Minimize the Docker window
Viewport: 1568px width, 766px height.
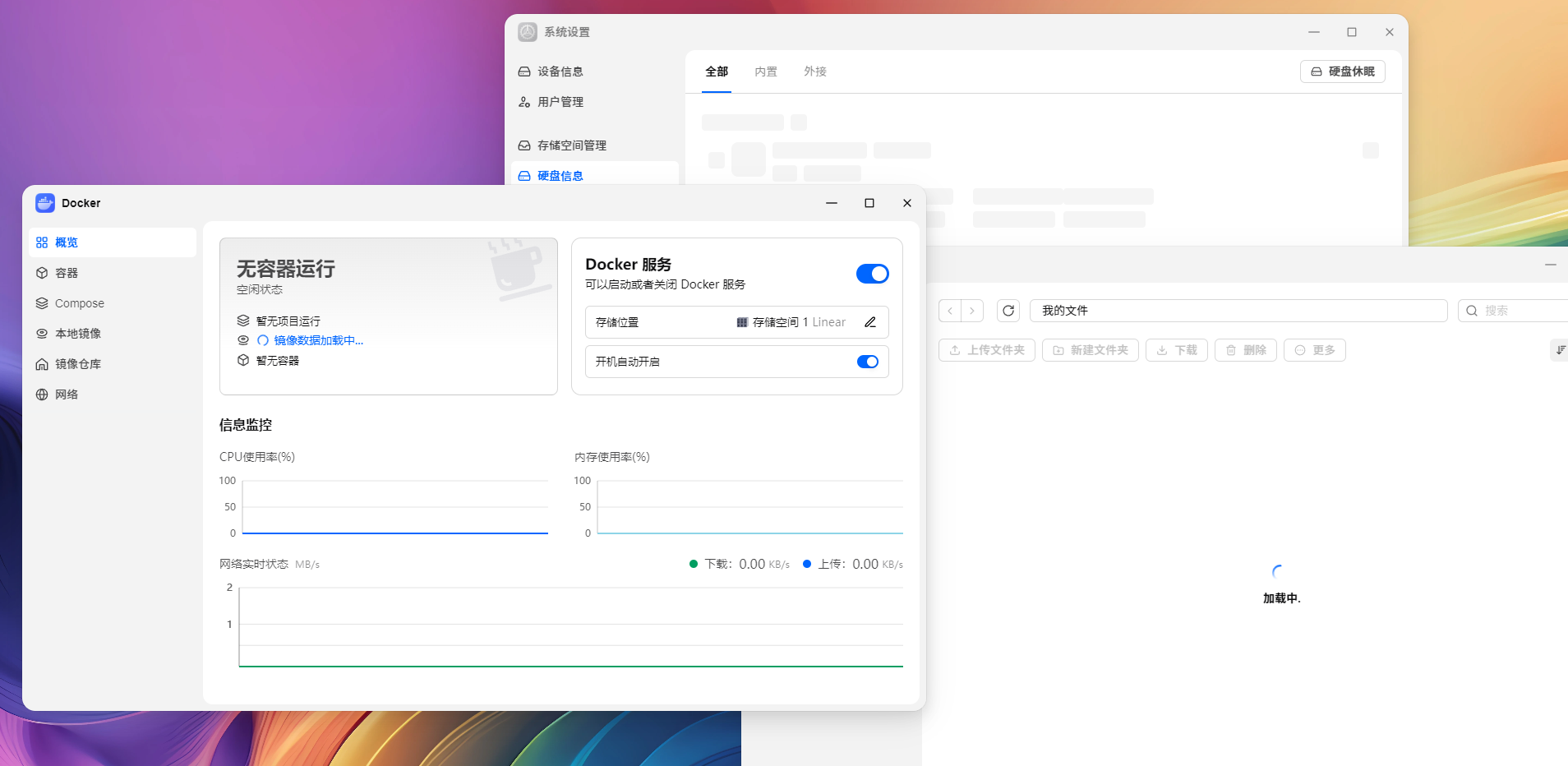(x=832, y=203)
